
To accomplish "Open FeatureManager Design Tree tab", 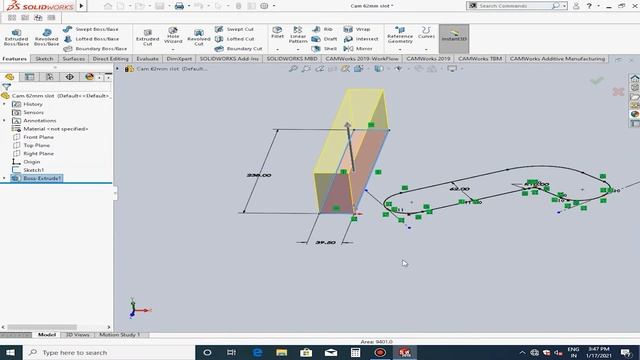I will pos(10,77).
